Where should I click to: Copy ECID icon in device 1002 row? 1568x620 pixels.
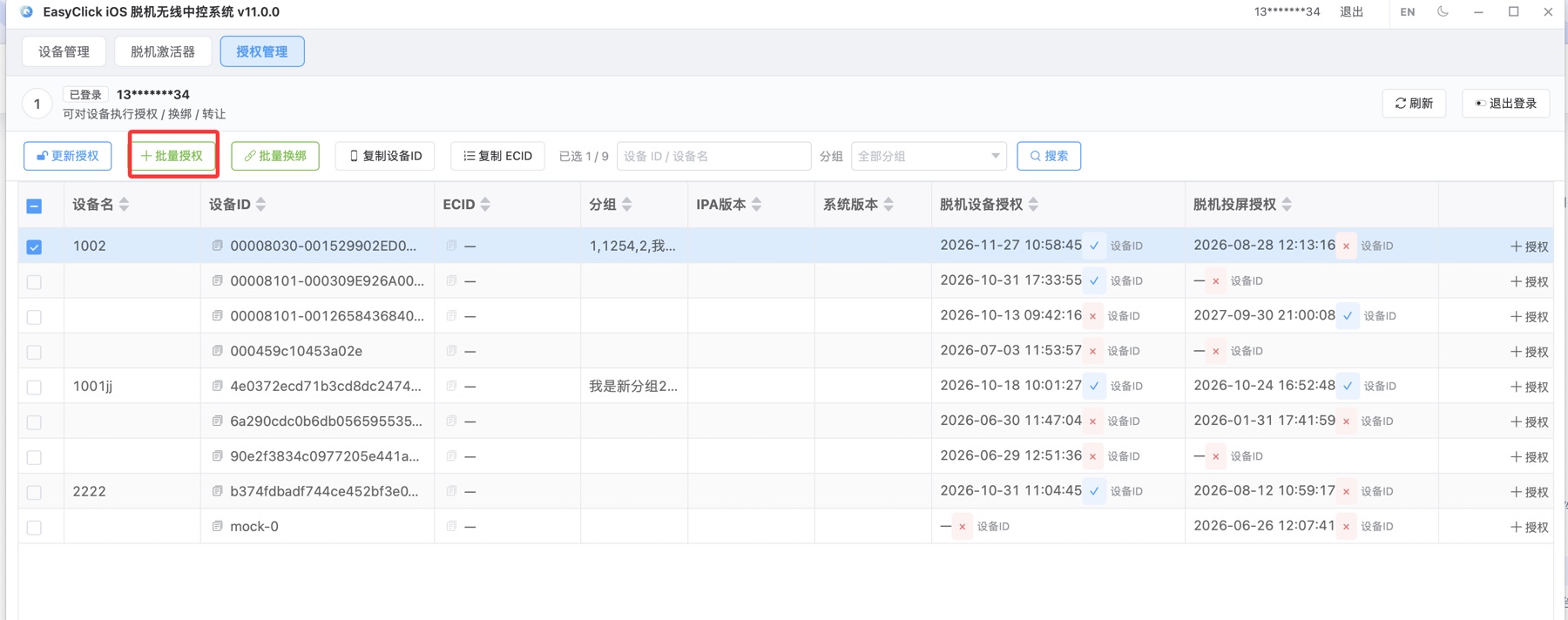point(451,246)
